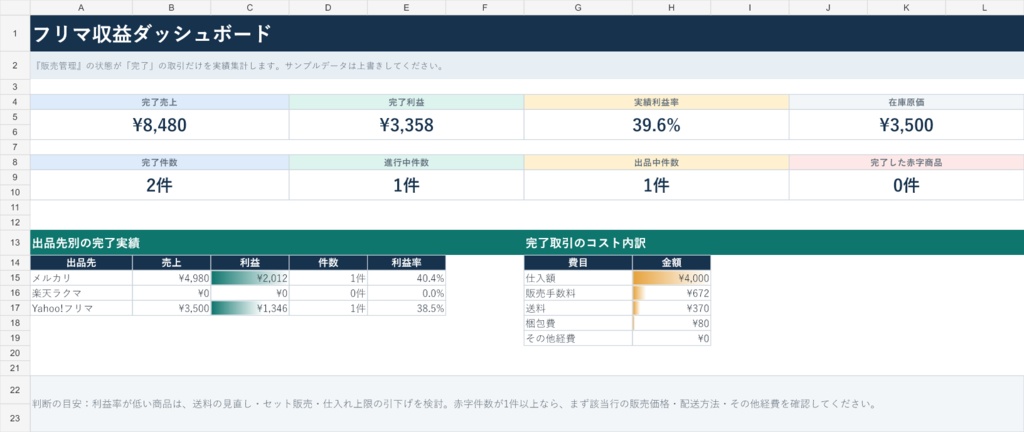Image resolution: width=1024 pixels, height=432 pixels.
Task: Click the 金額 table header
Action: click(671, 262)
